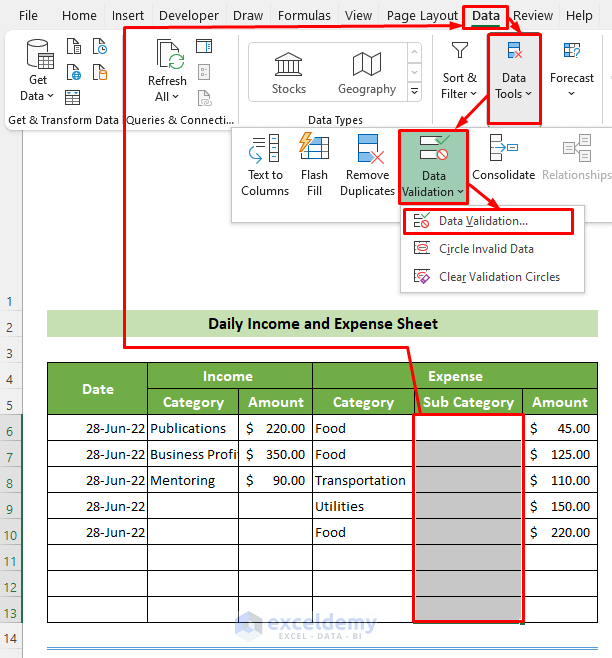Viewport: 612px width, 658px height.
Task: Open the Forecast dropdown
Action: click(x=572, y=70)
